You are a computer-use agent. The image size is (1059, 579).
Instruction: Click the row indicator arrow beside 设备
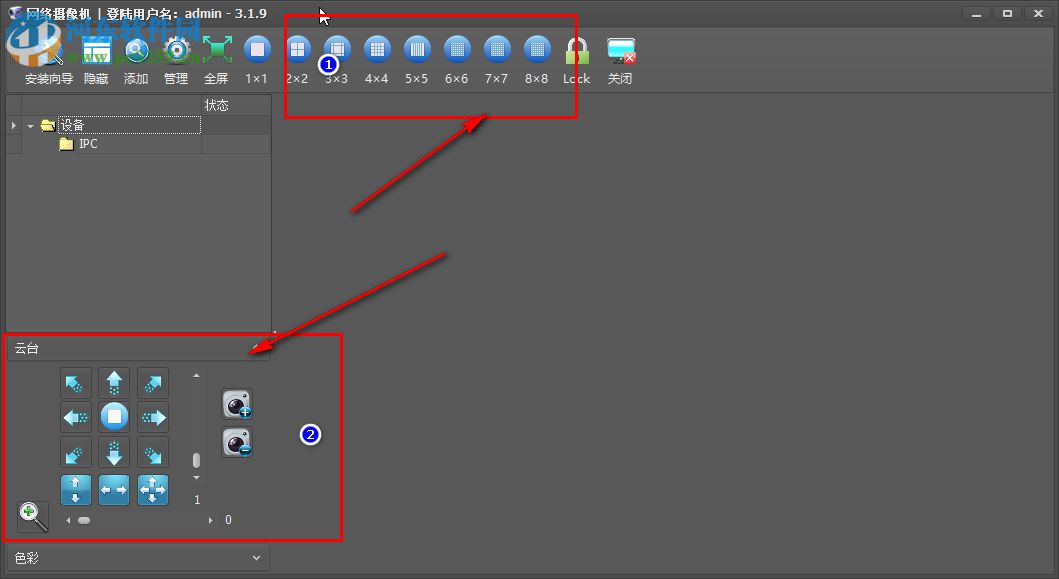click(x=14, y=126)
